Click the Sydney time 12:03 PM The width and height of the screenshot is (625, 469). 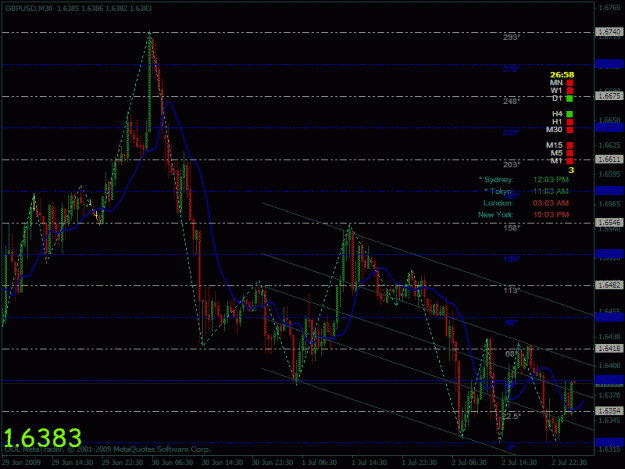click(x=551, y=180)
